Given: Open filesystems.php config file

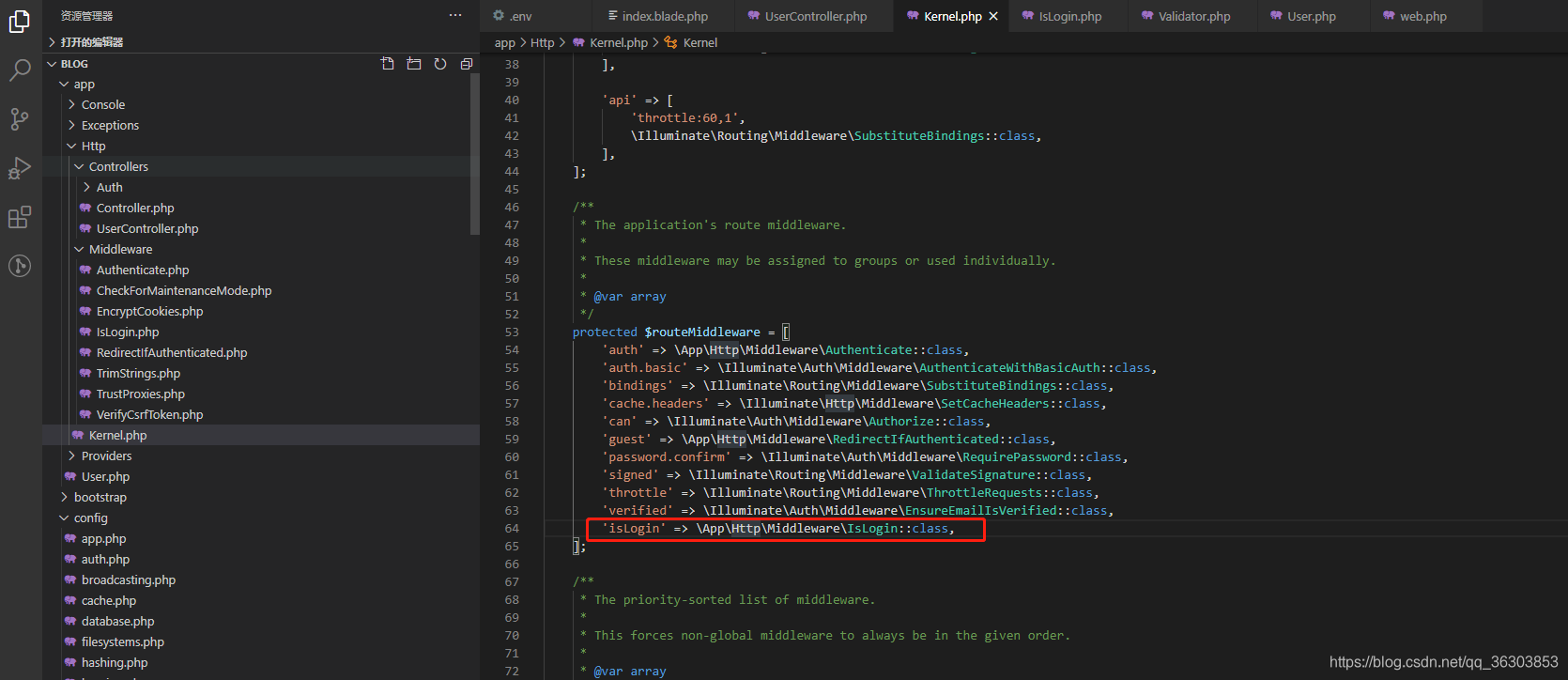Looking at the screenshot, I should 261,641.
